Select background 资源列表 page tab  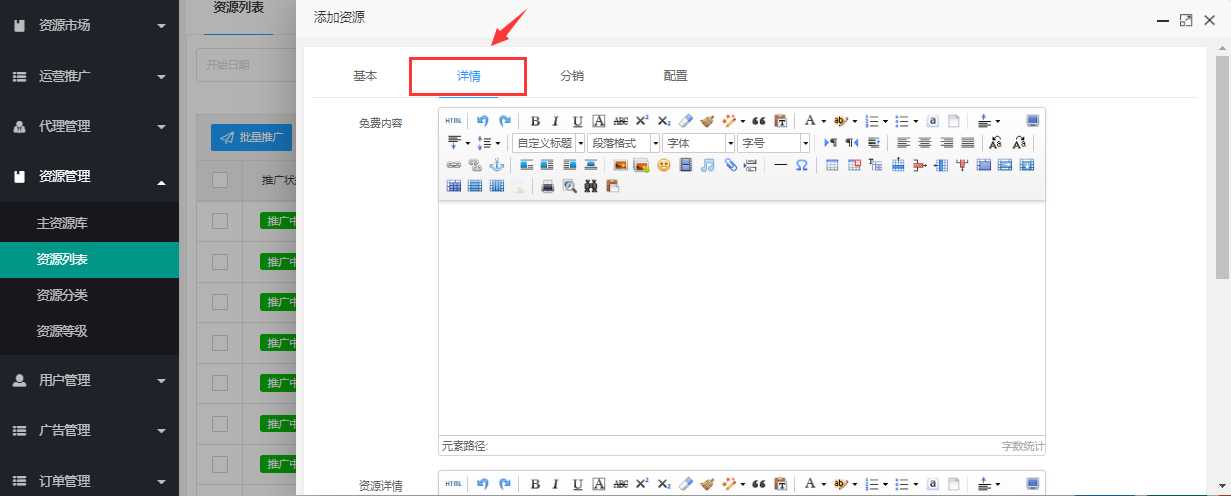[x=239, y=8]
